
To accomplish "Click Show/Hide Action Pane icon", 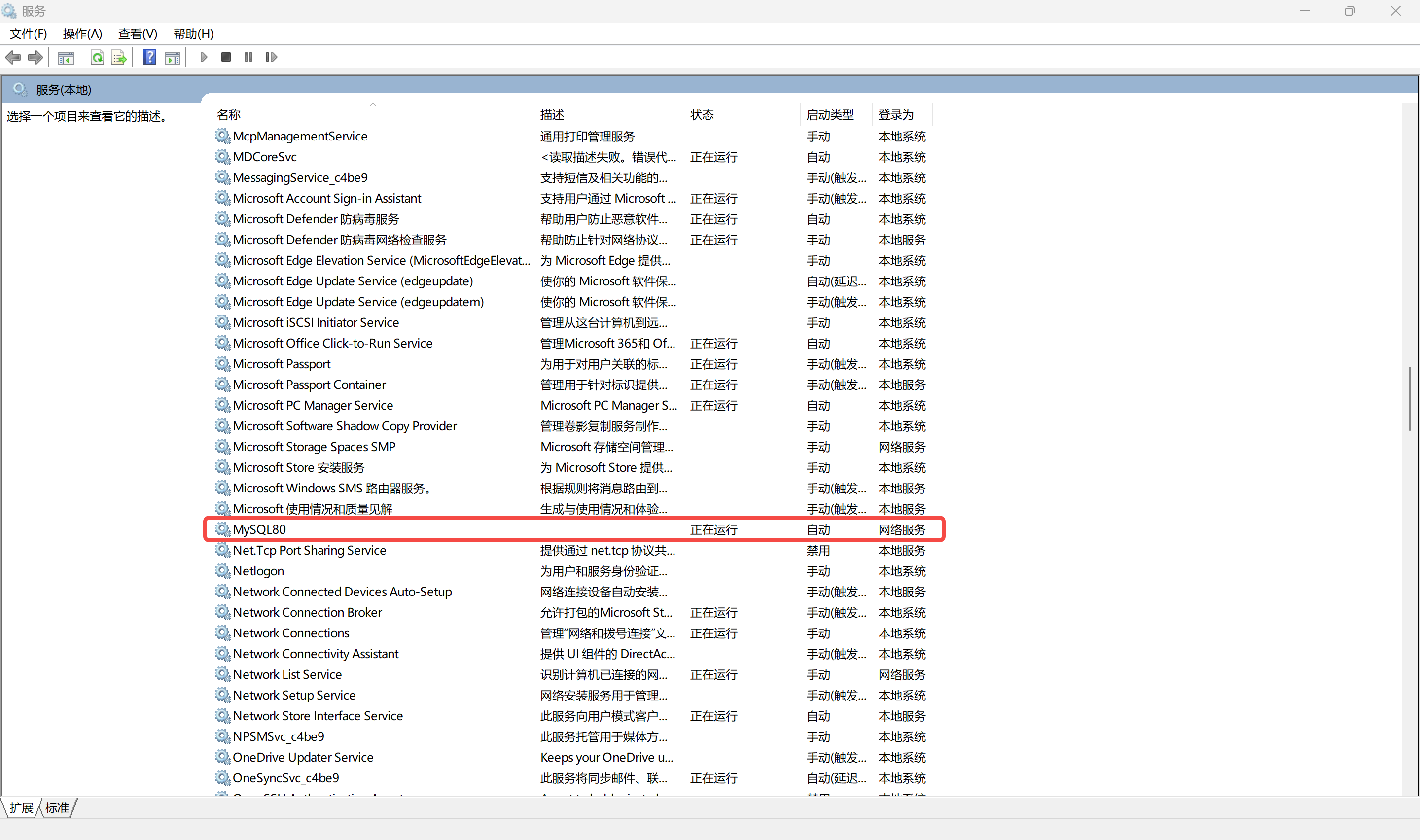I will coord(172,57).
